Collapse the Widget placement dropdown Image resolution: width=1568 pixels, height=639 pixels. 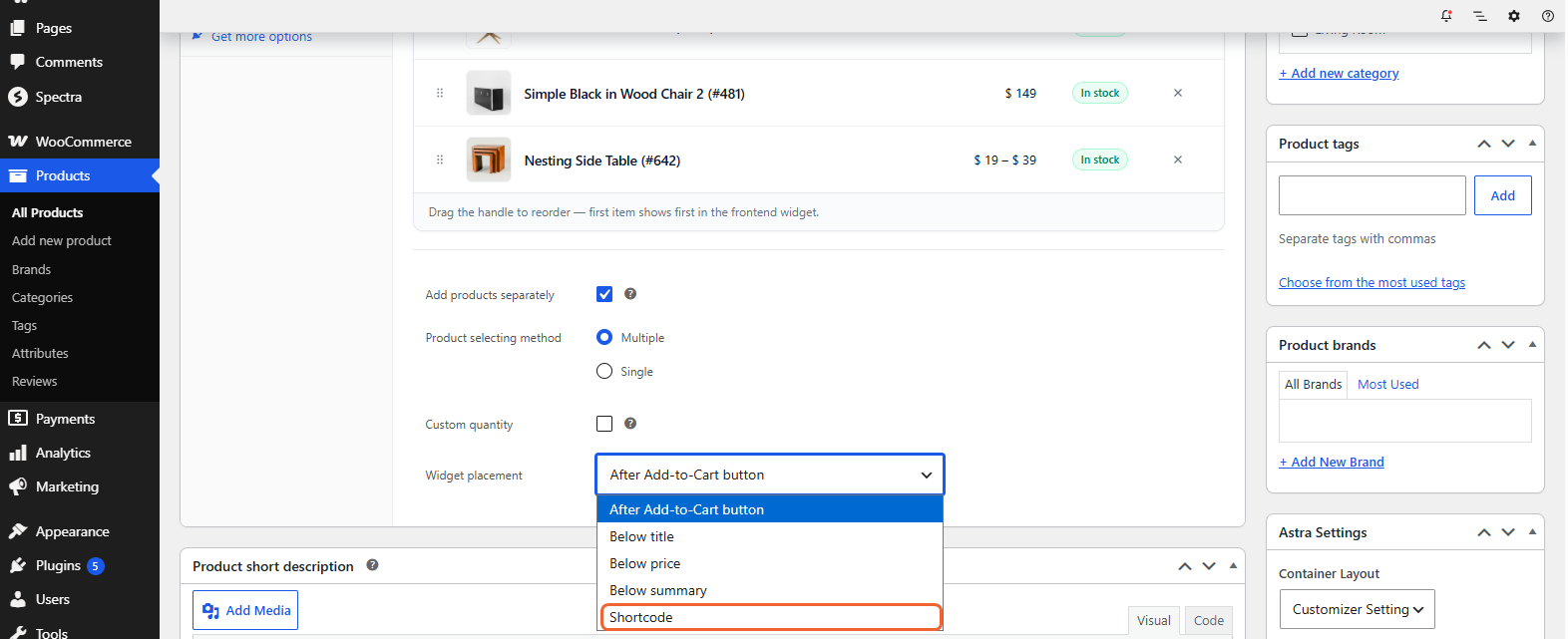[x=770, y=475]
